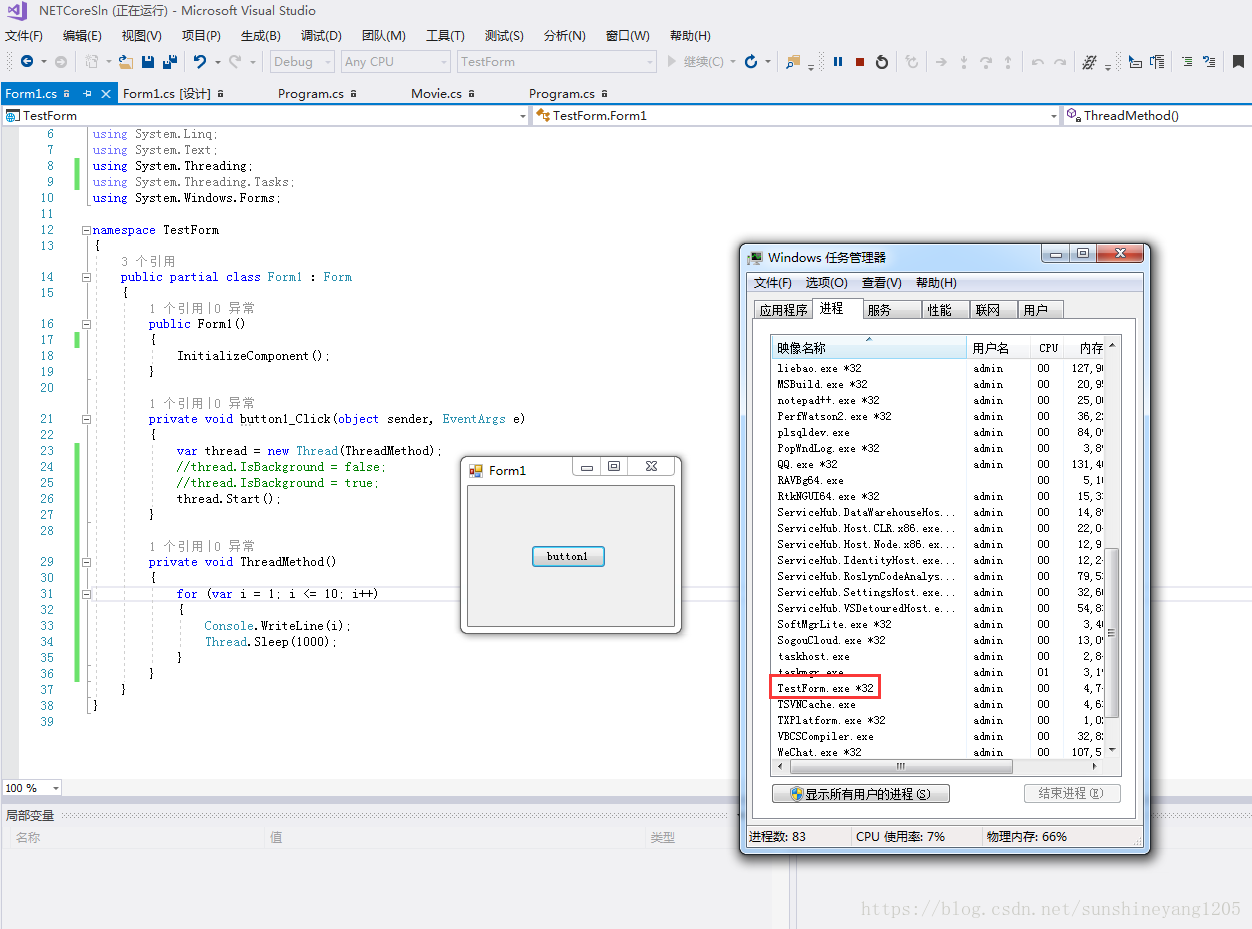
Task: Collapse the ThreadMethod method outline
Action: coord(86,562)
